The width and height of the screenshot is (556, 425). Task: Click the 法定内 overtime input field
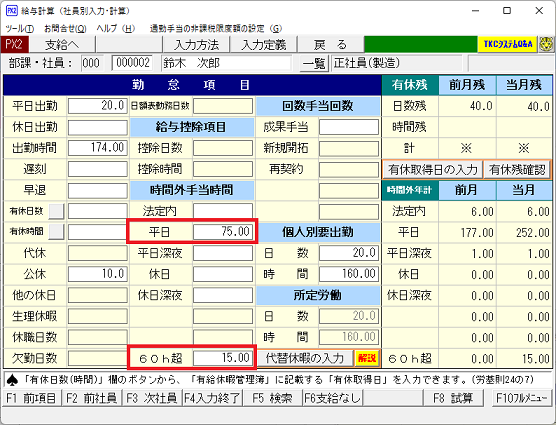tap(223, 211)
